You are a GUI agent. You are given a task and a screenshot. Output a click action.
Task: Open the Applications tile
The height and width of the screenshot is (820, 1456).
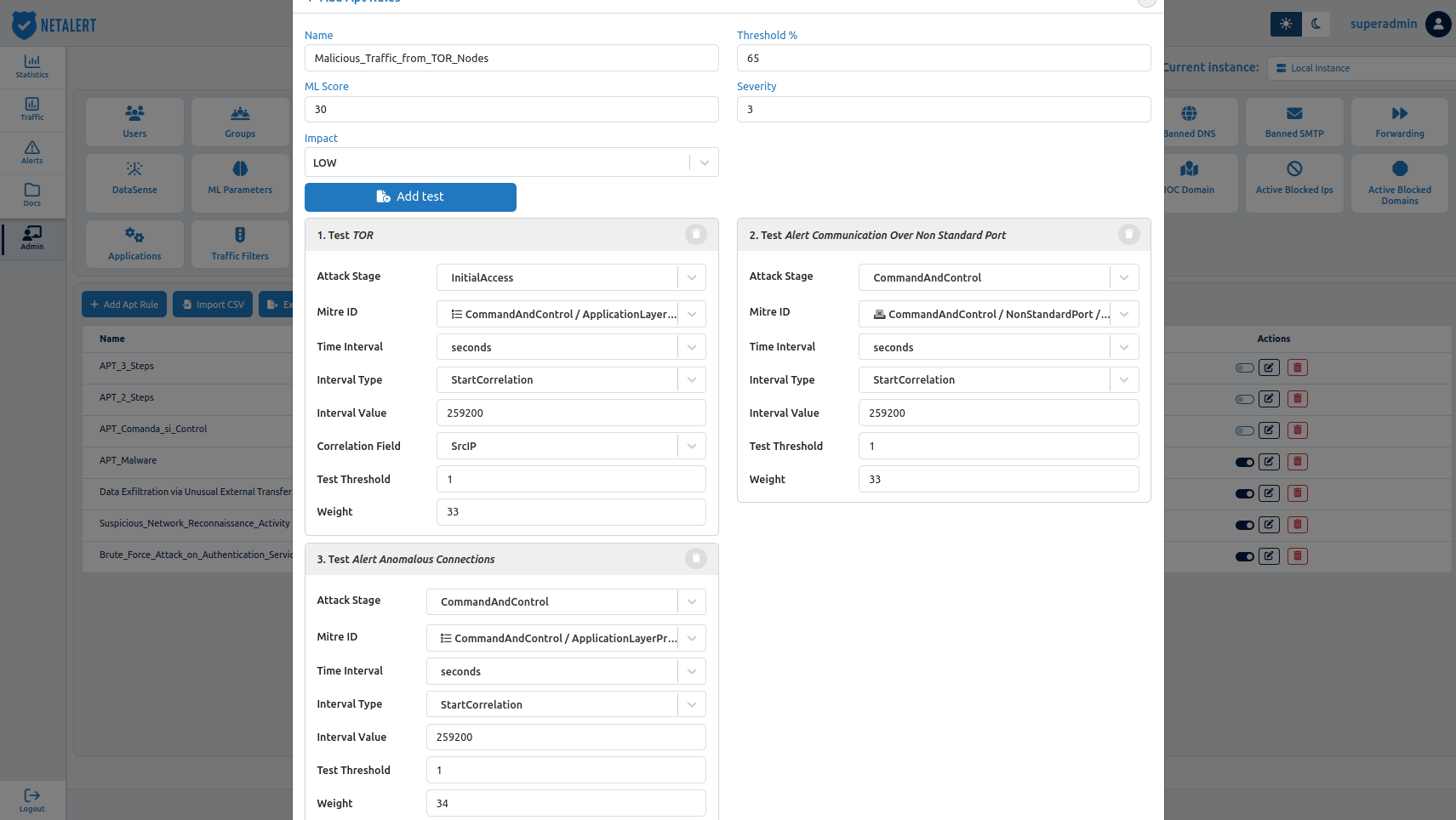134,244
